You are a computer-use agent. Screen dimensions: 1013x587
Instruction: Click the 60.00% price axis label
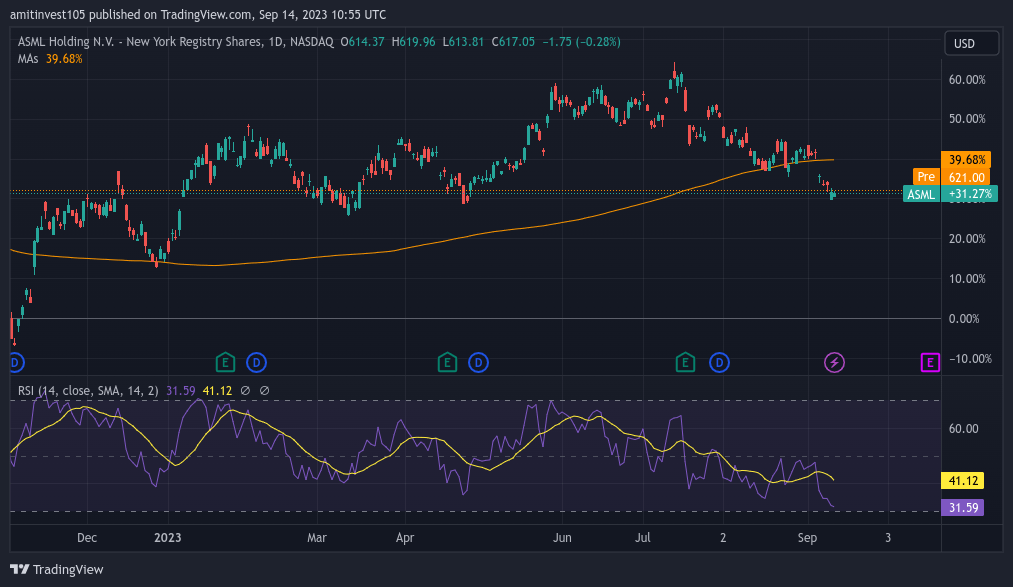click(967, 80)
